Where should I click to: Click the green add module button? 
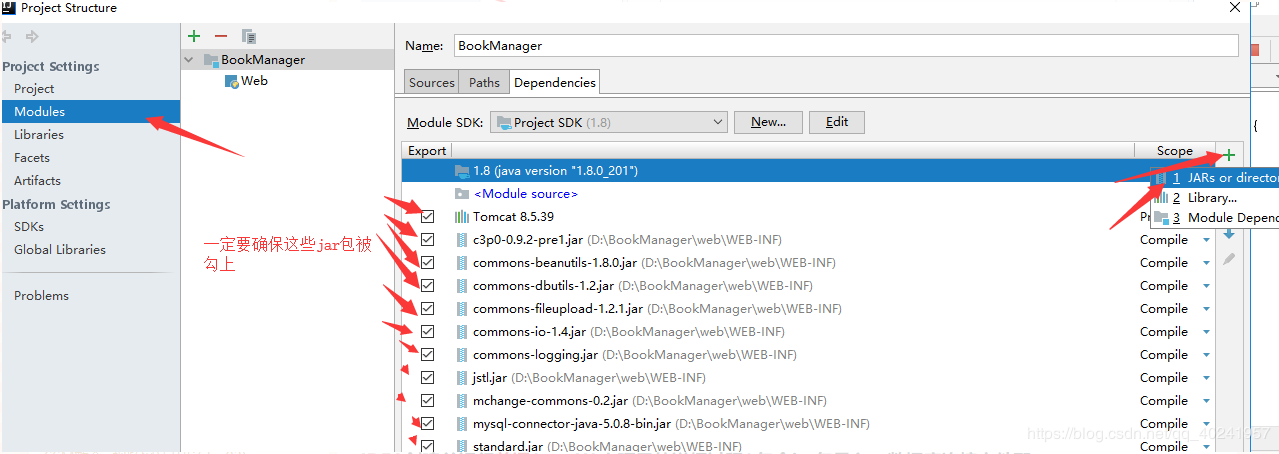tap(194, 36)
